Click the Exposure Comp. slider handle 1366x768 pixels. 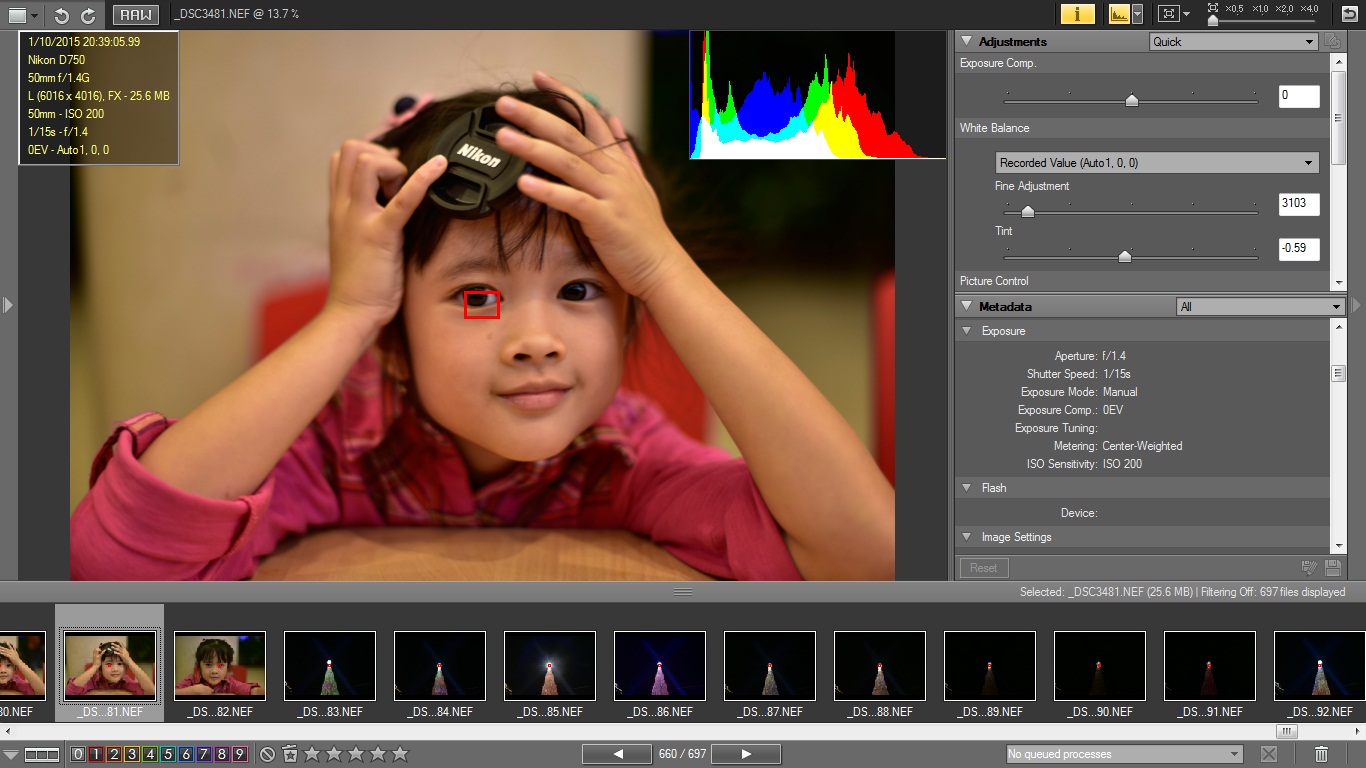[1131, 100]
